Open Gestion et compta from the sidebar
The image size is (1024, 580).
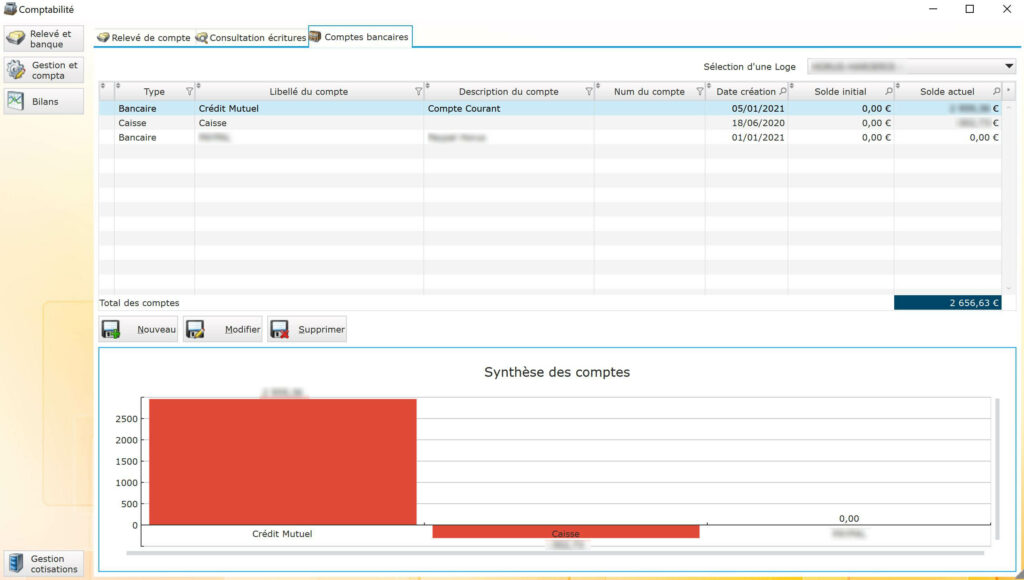43,70
